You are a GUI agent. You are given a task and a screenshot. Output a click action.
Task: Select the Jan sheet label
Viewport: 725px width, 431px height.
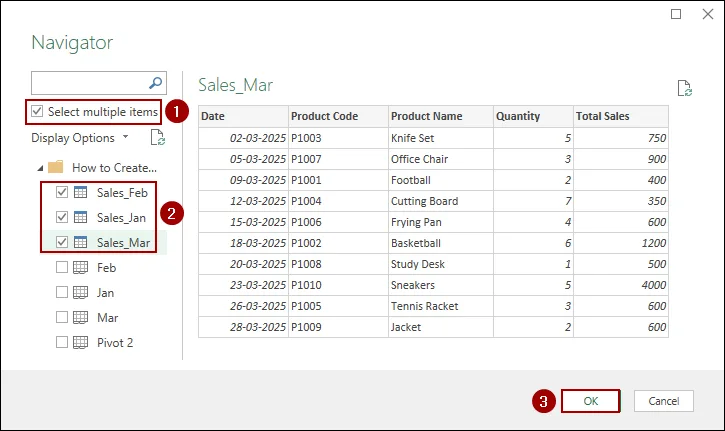(x=105, y=292)
